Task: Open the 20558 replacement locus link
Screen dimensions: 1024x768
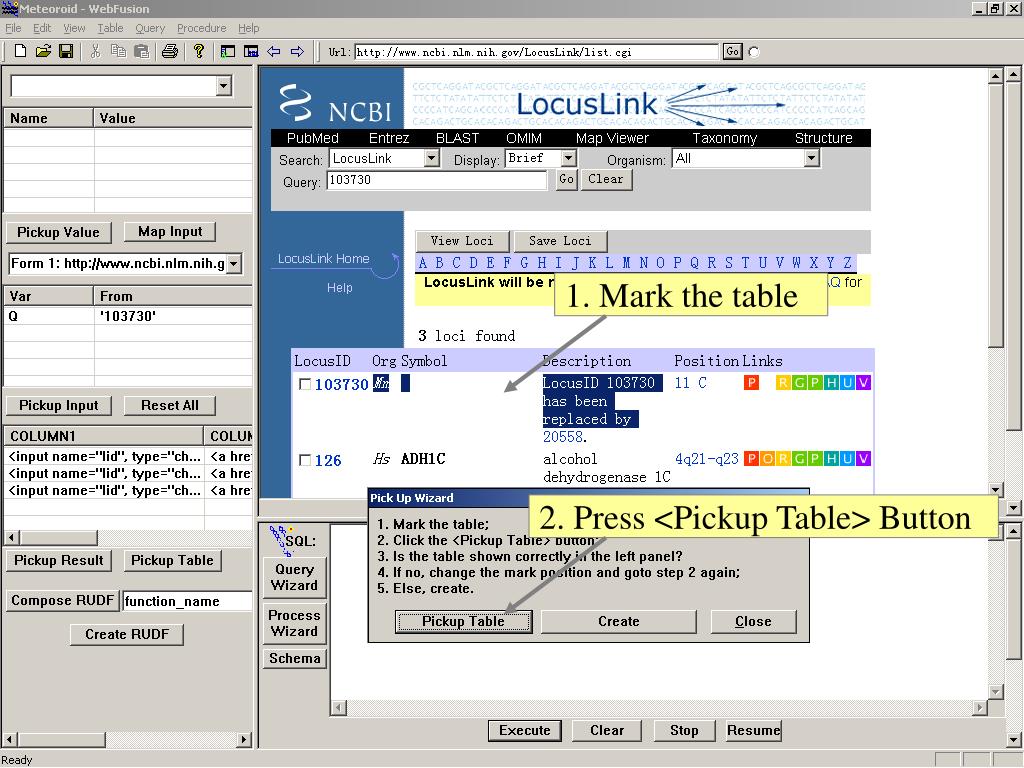Action: click(x=564, y=436)
